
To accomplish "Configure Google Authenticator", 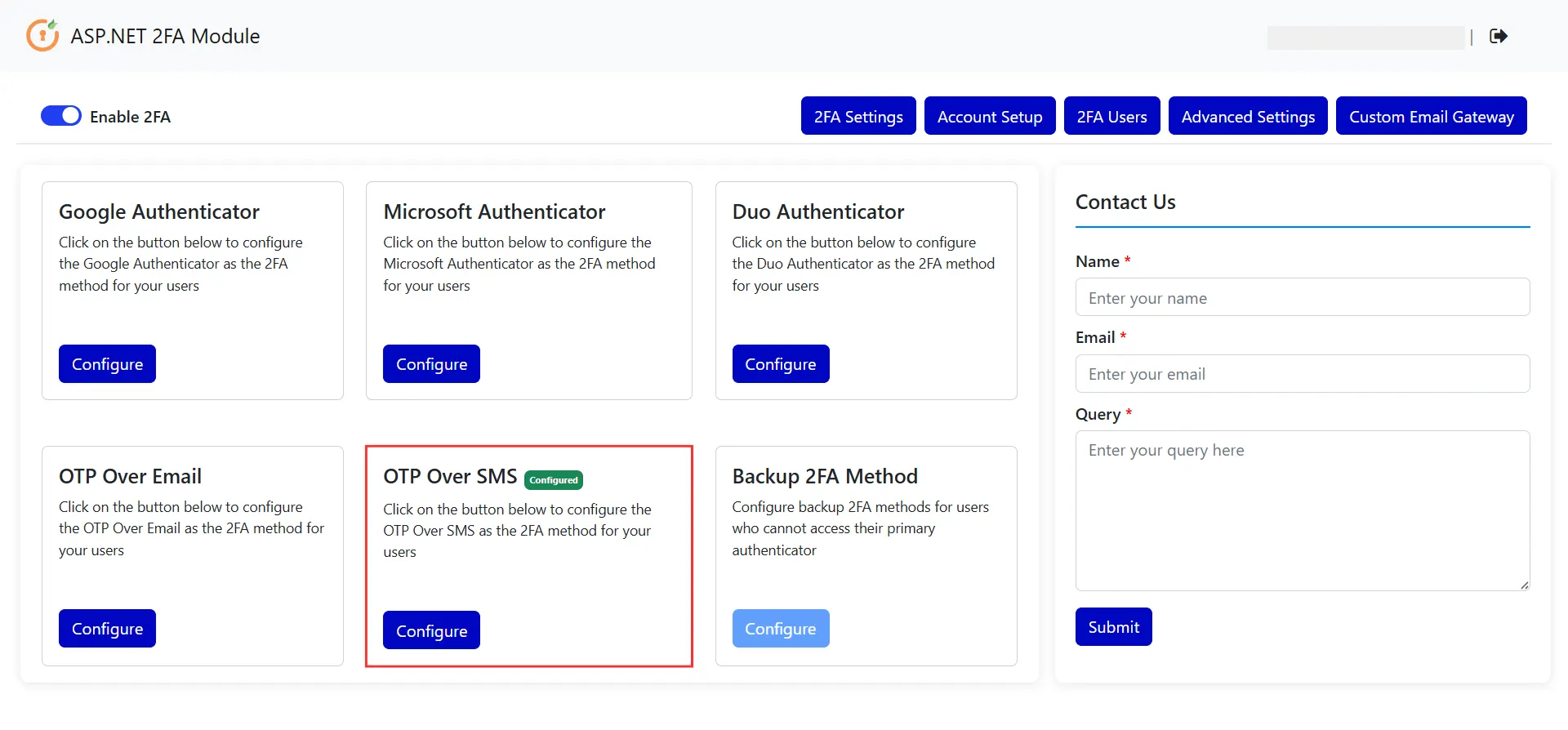I will point(107,364).
